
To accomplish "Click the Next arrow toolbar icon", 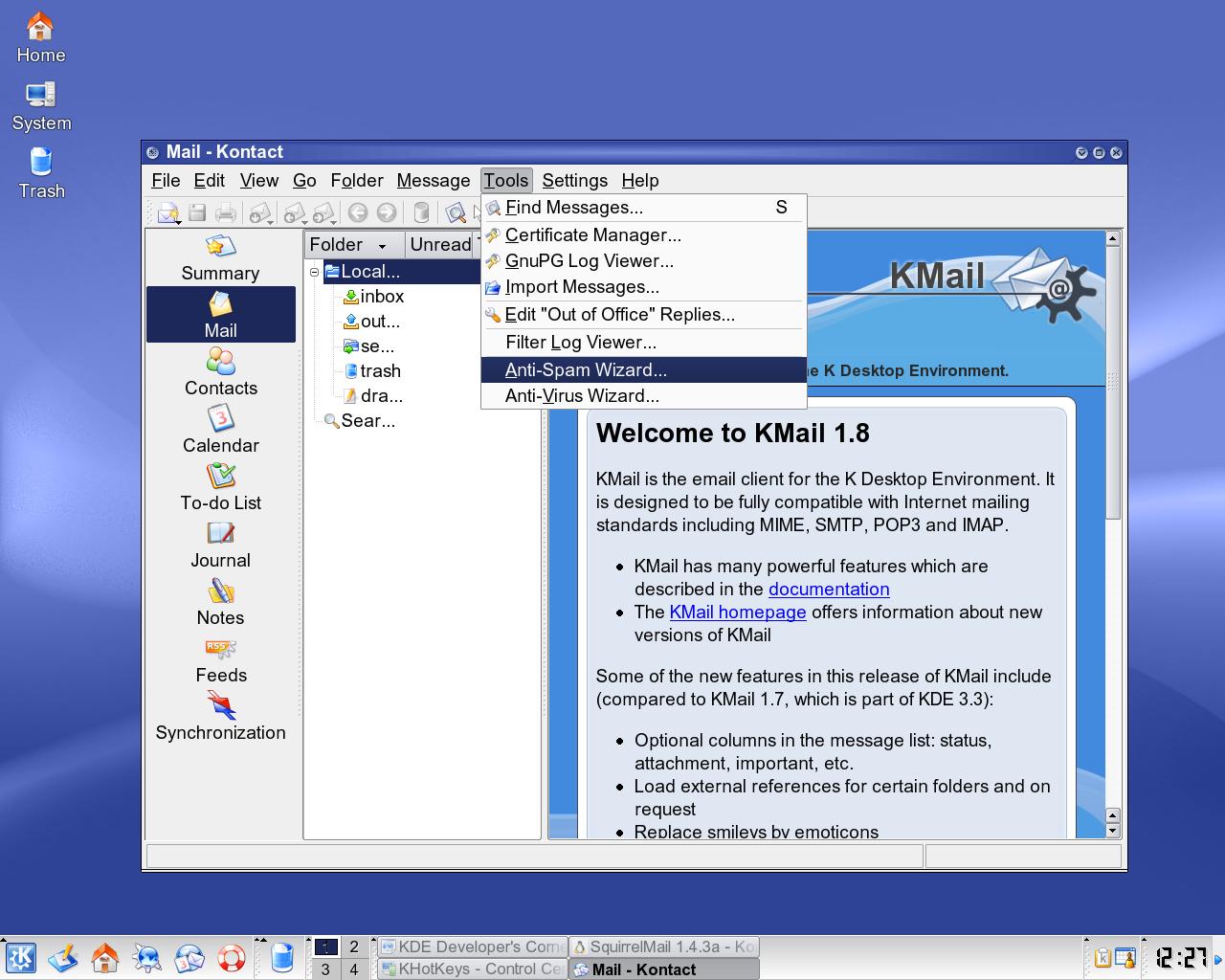I will tap(387, 212).
